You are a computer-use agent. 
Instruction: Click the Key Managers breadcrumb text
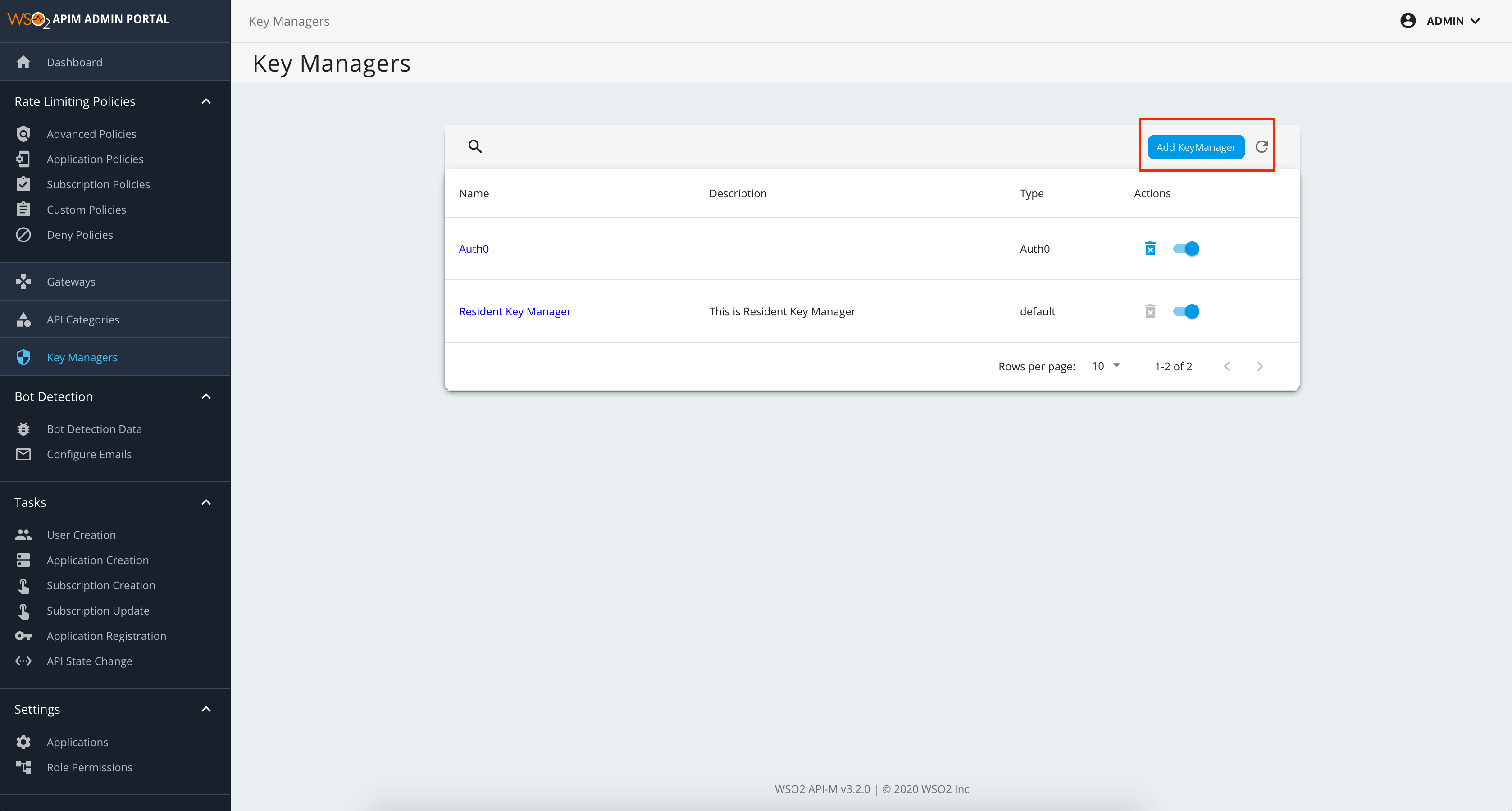(x=289, y=22)
